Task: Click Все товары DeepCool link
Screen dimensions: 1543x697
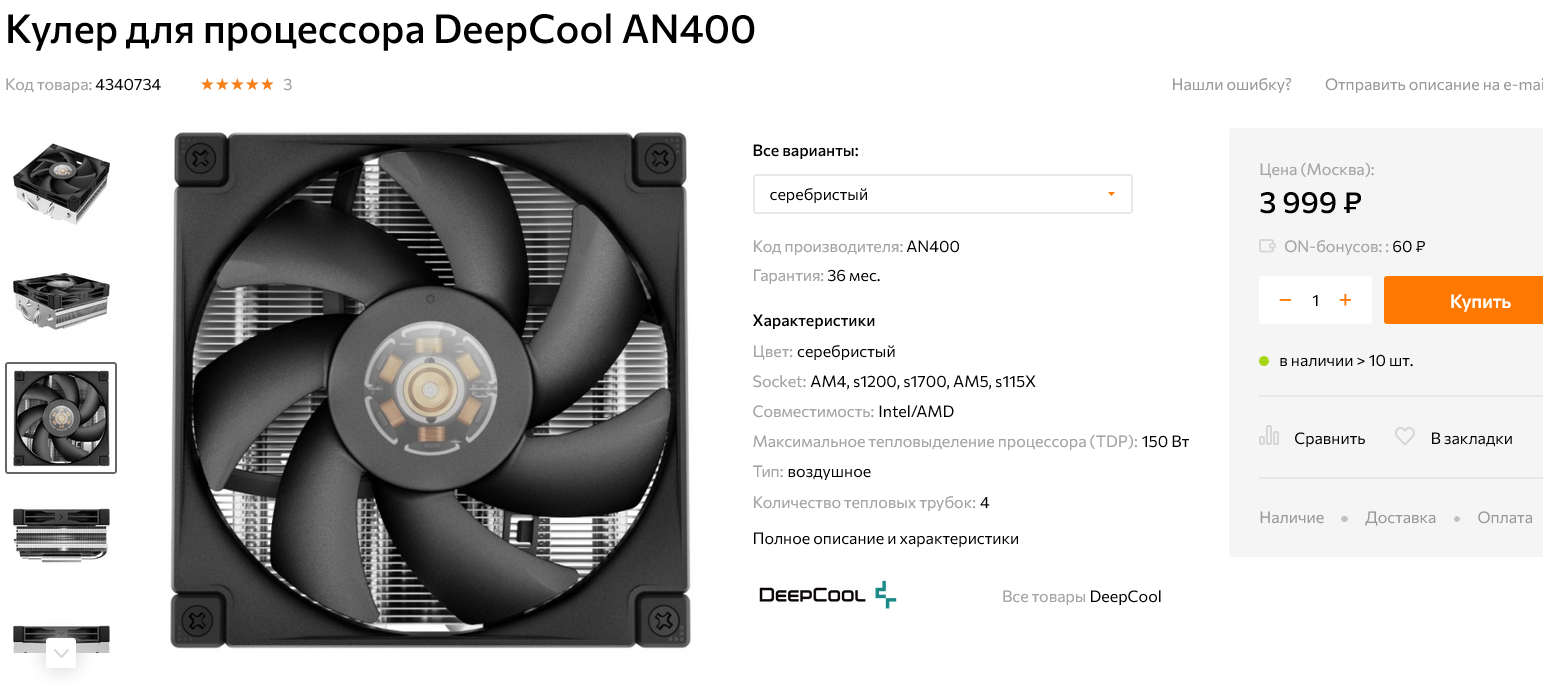Action: 1081,597
